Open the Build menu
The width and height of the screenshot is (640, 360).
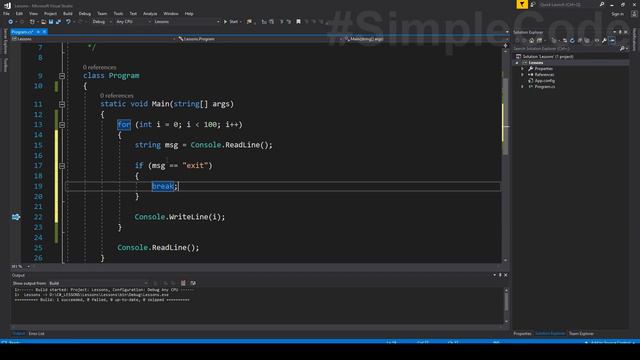click(68, 13)
